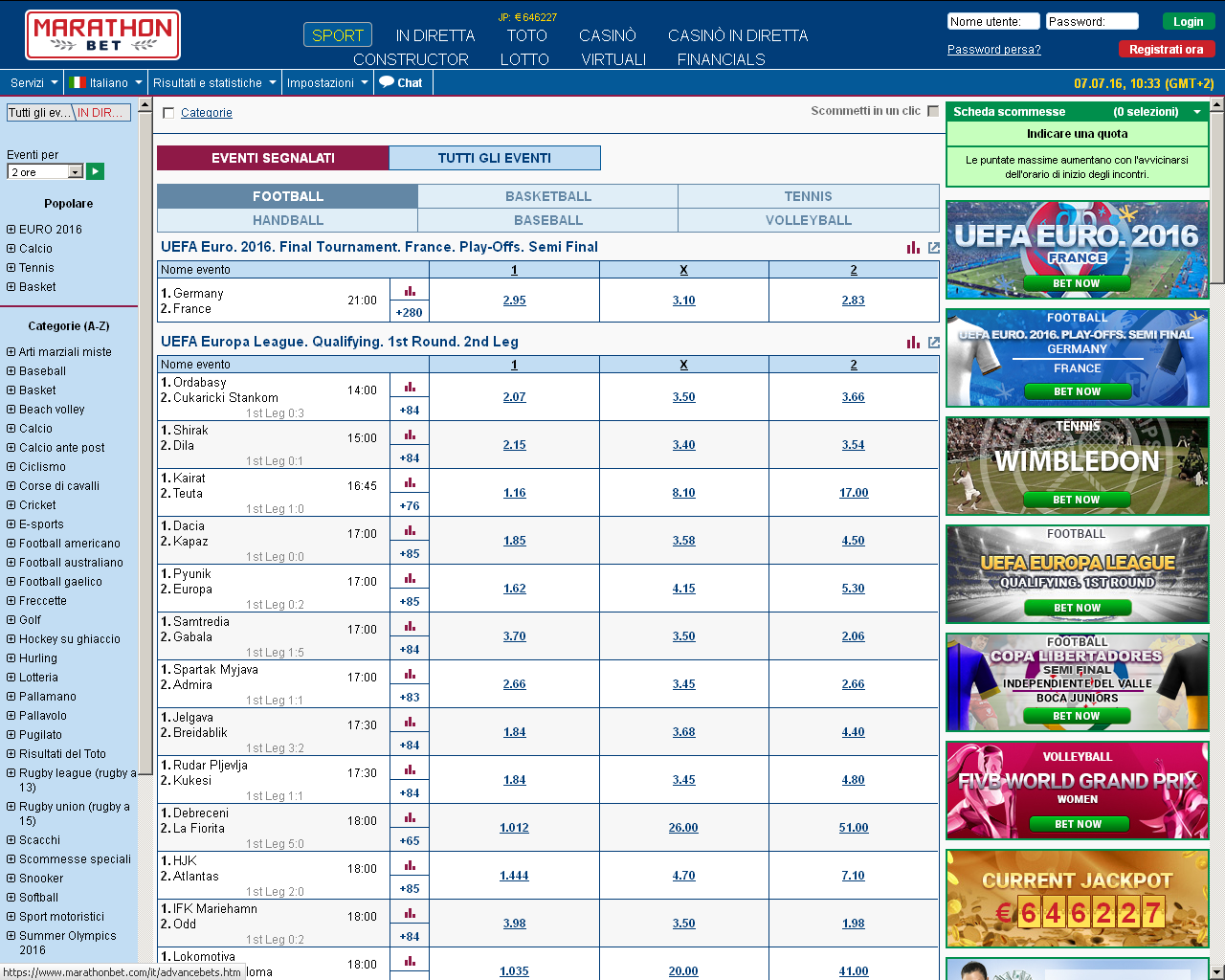The height and width of the screenshot is (980, 1225).
Task: Expand Arti marziali miste category
Action: [11, 352]
